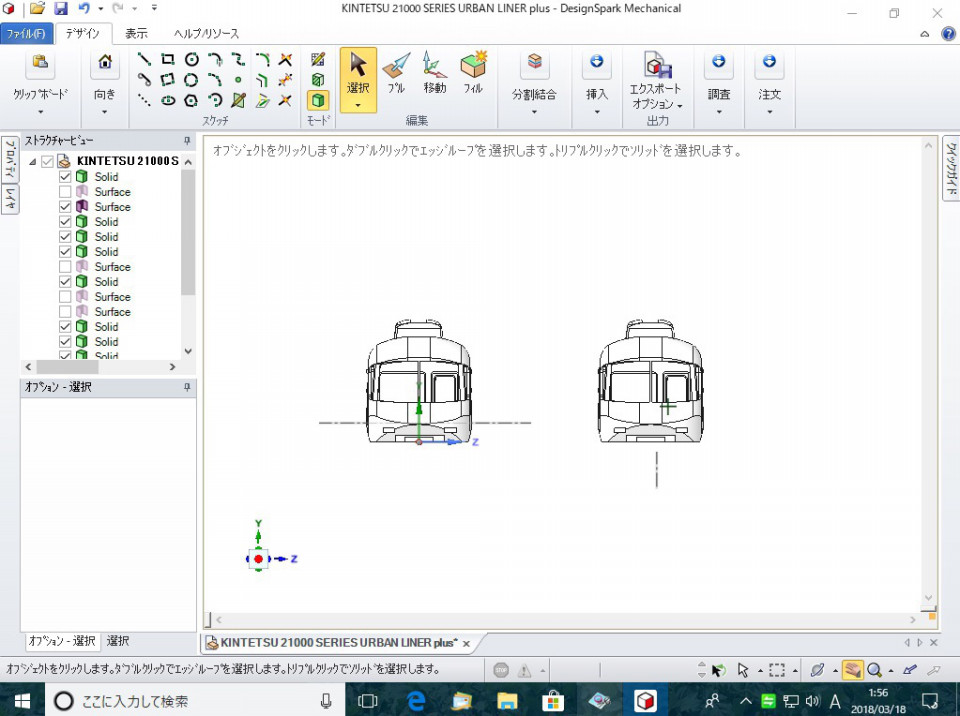Select the Line sketch tool

(144, 59)
